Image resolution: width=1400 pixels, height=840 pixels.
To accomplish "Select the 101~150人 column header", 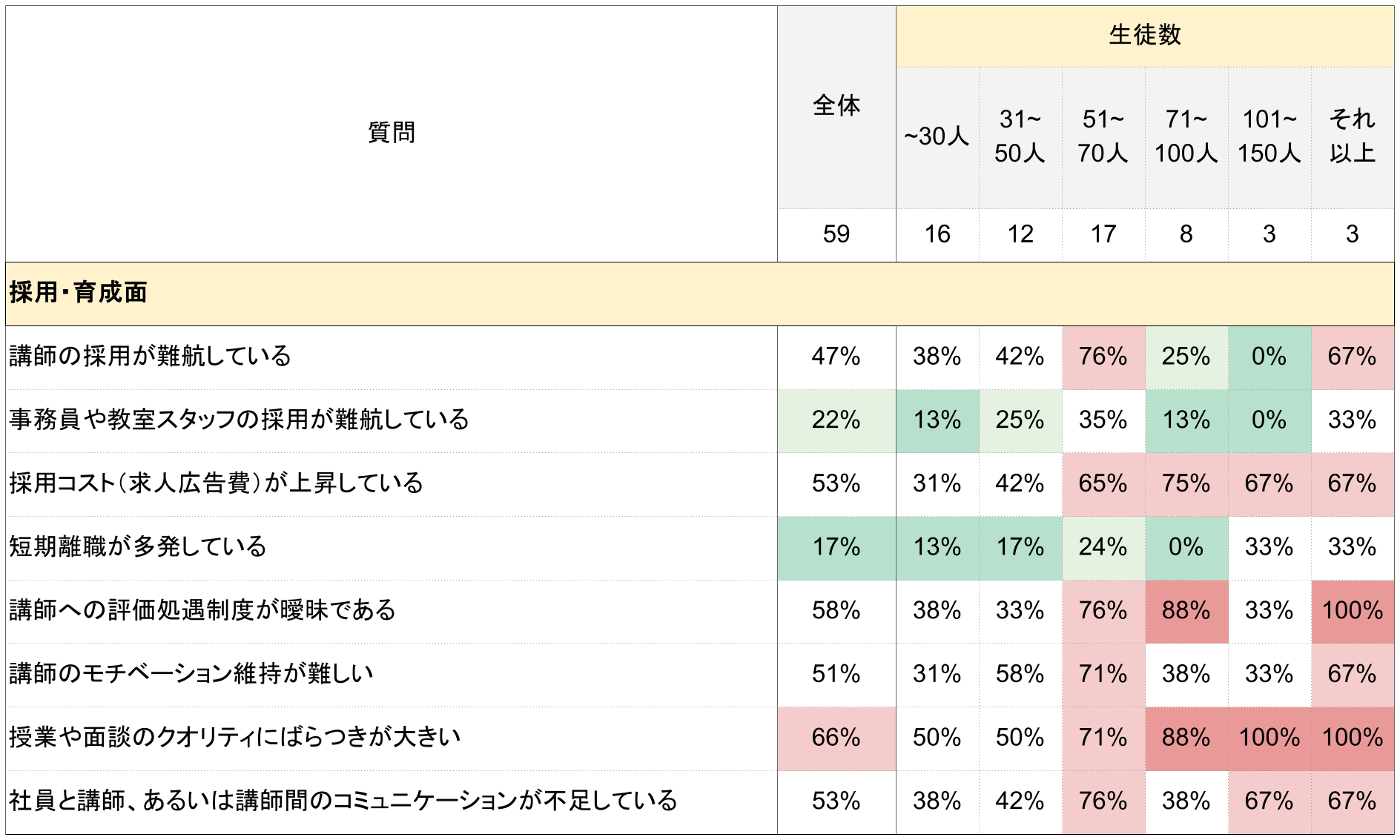I will click(1269, 136).
